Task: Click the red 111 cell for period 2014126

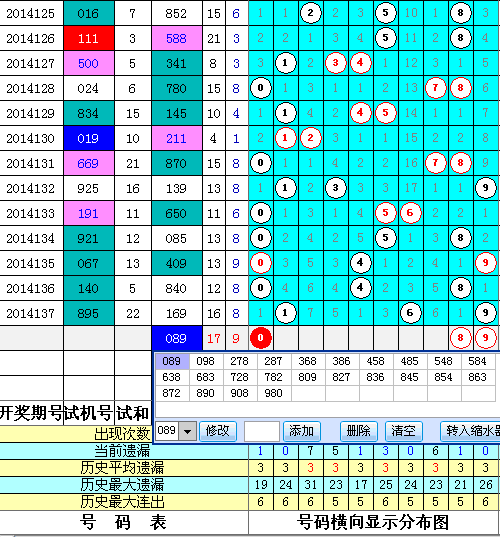Action: (89, 38)
